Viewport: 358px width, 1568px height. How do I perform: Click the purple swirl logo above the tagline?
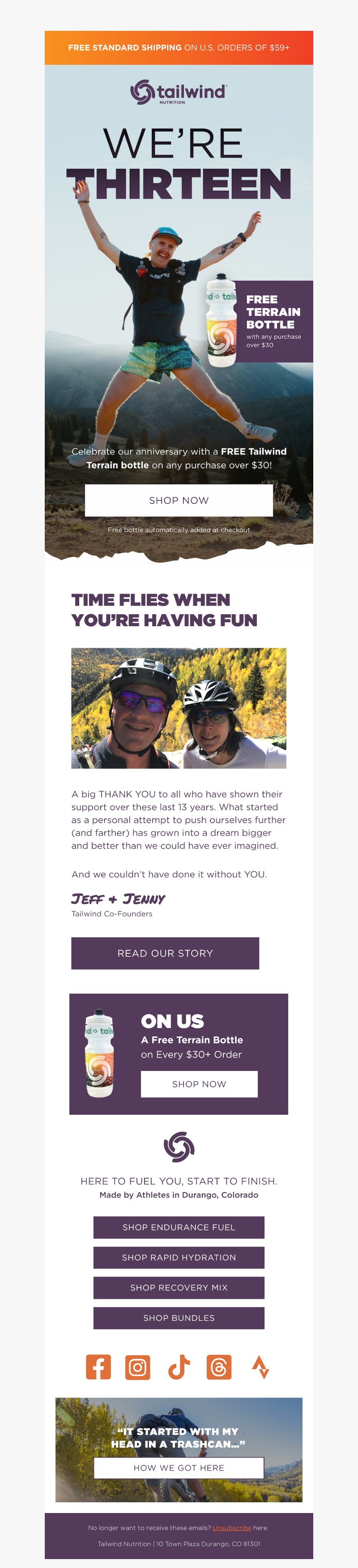pyautogui.click(x=179, y=1146)
